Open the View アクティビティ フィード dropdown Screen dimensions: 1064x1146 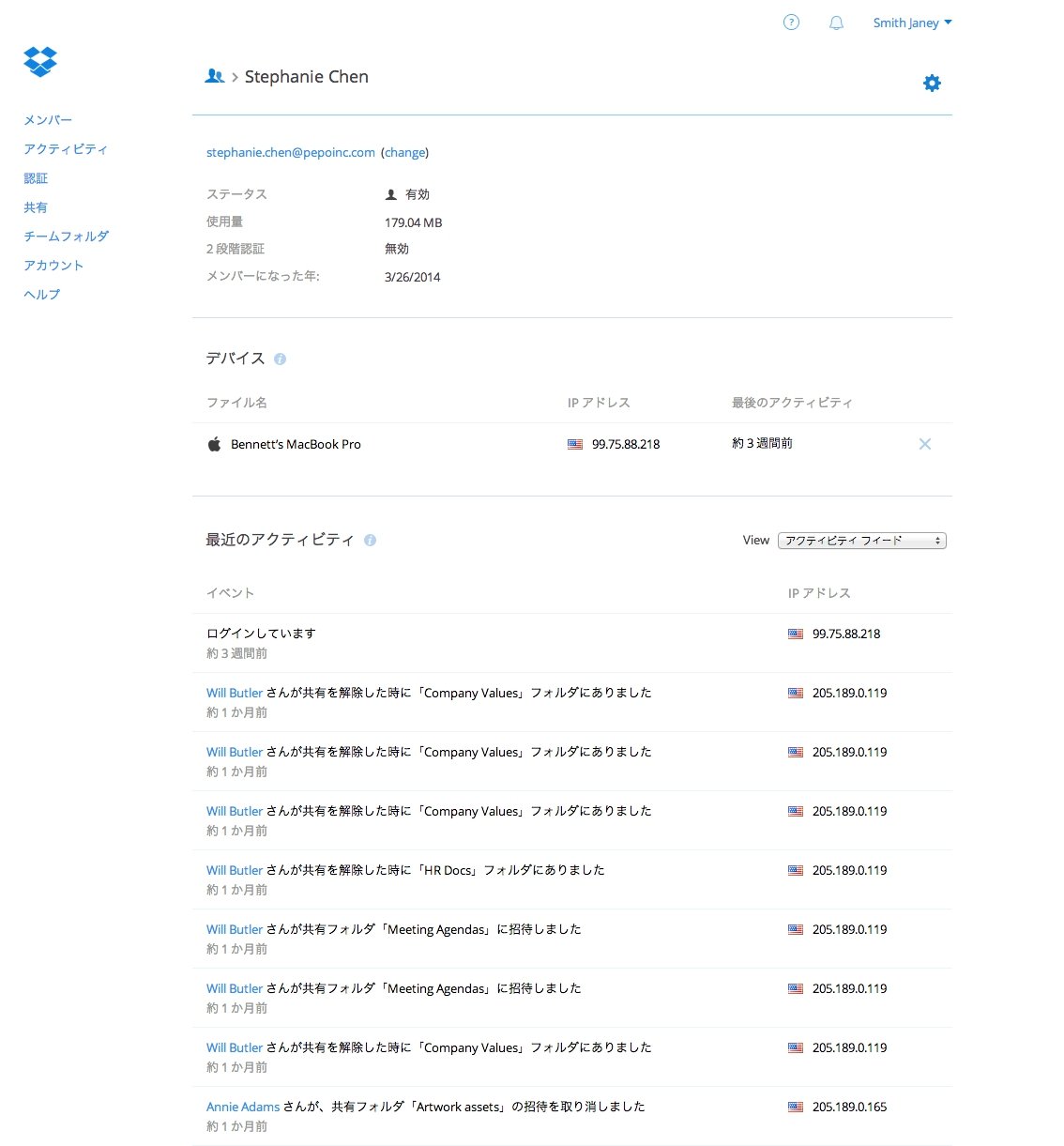(861, 541)
